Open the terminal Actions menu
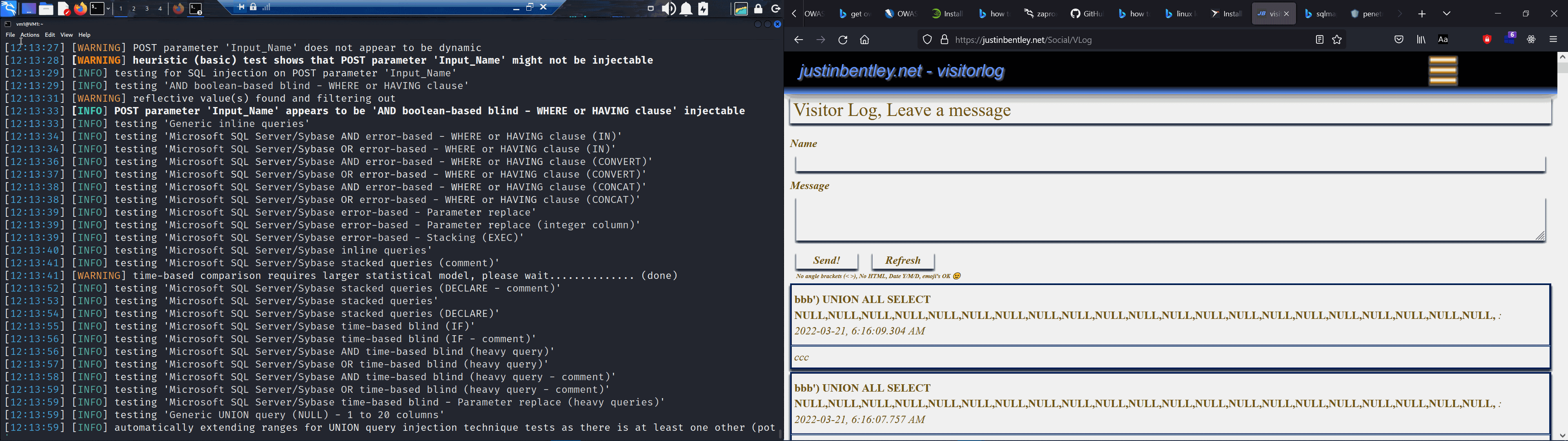The width and height of the screenshot is (1568, 441). pyautogui.click(x=30, y=36)
